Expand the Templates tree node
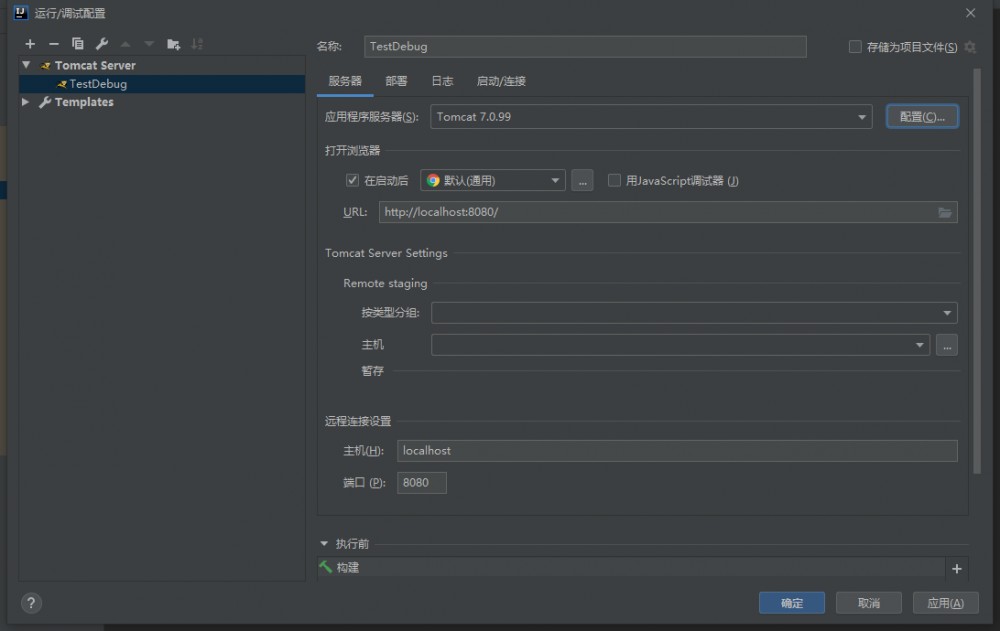1000x631 pixels. click(25, 102)
